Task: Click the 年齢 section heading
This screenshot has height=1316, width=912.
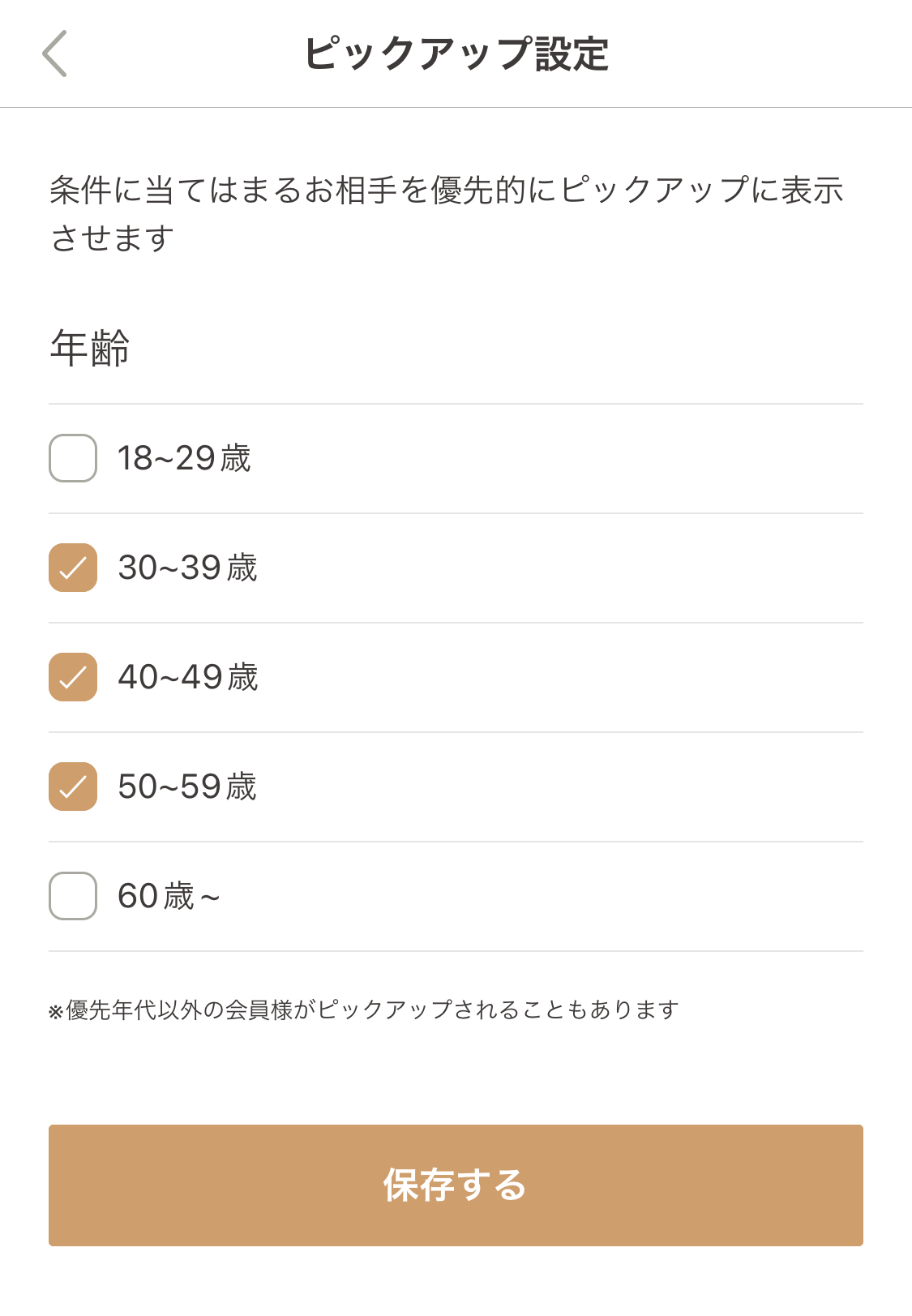Action: pyautogui.click(x=90, y=348)
